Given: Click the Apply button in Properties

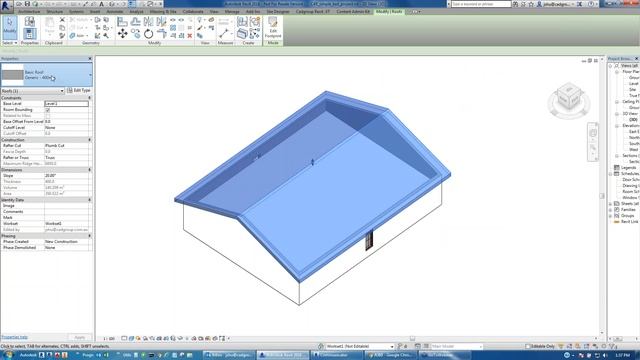Looking at the screenshot, I should 80,337.
